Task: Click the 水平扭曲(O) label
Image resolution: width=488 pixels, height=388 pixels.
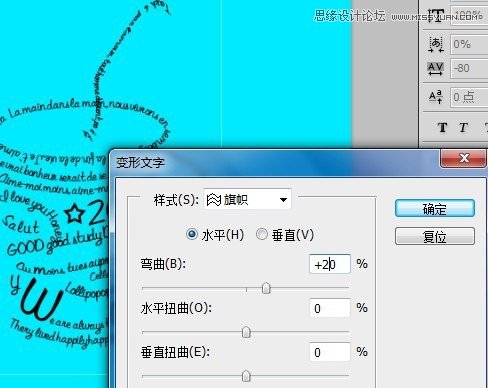Action: point(176,308)
